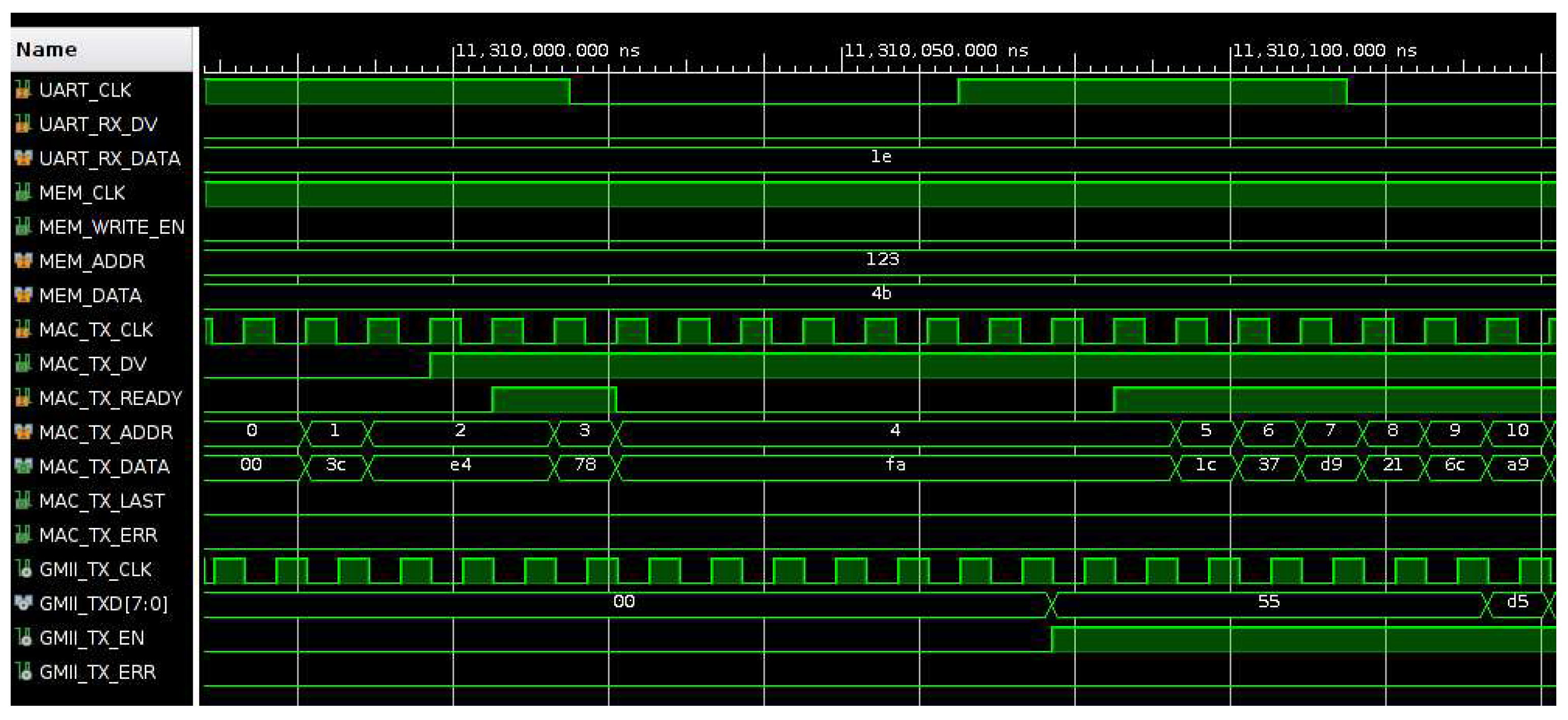The height and width of the screenshot is (720, 1568).
Task: Click the MEM_ADDR value 123 in waveform
Action: pos(882,260)
